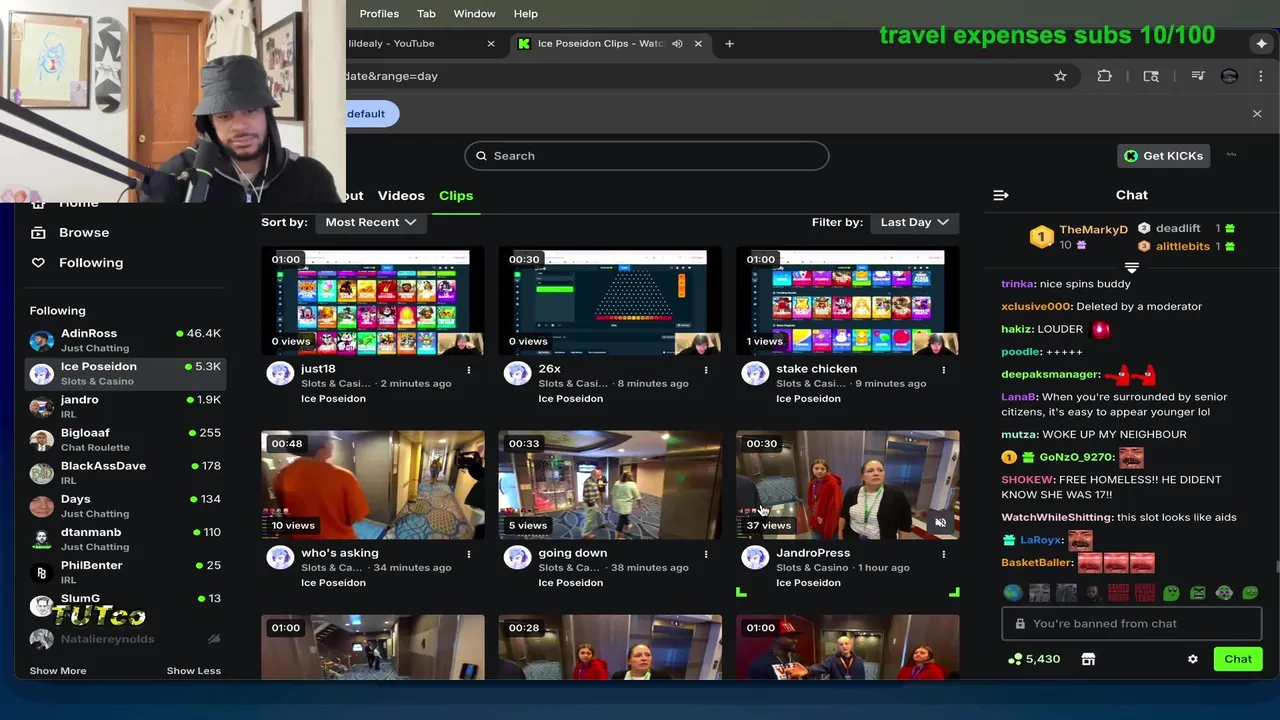
Task: Open options menu for 'JandroPress' clip
Action: pos(943,554)
